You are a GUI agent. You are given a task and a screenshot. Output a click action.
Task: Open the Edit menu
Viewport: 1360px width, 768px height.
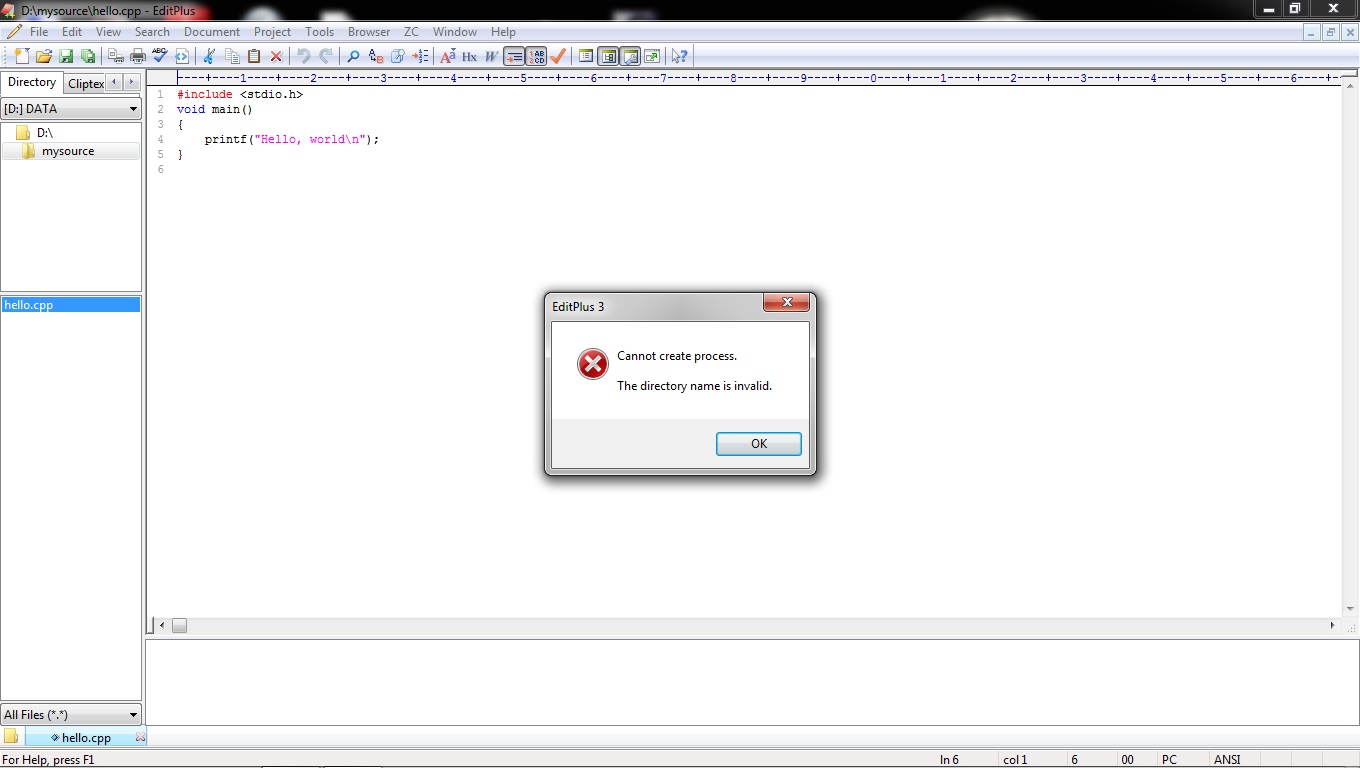[x=72, y=32]
